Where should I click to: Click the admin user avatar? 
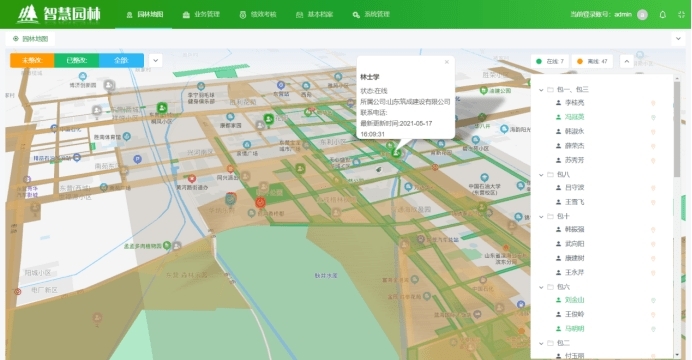point(643,15)
